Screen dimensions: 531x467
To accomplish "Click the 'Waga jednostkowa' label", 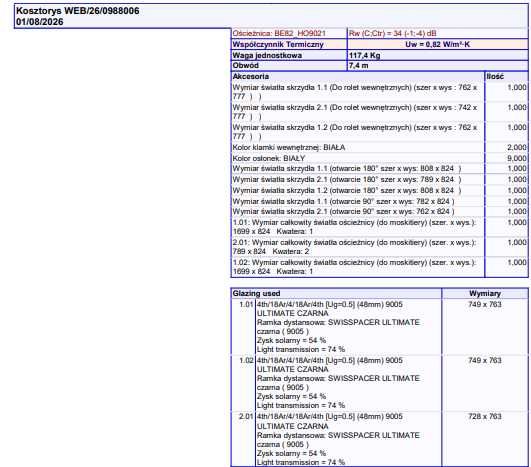I will [267, 55].
